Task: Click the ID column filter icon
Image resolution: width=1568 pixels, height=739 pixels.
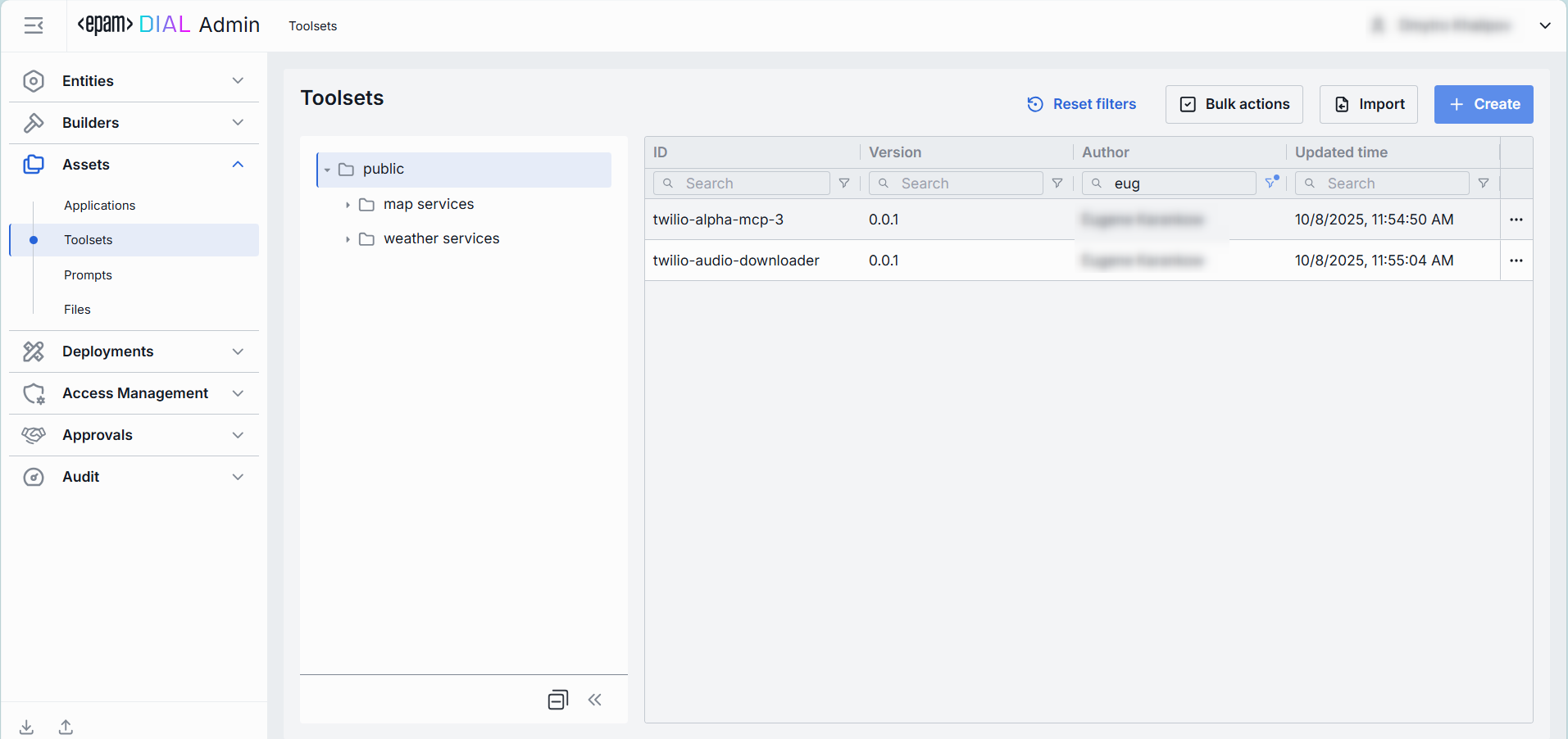Action: pos(844,184)
